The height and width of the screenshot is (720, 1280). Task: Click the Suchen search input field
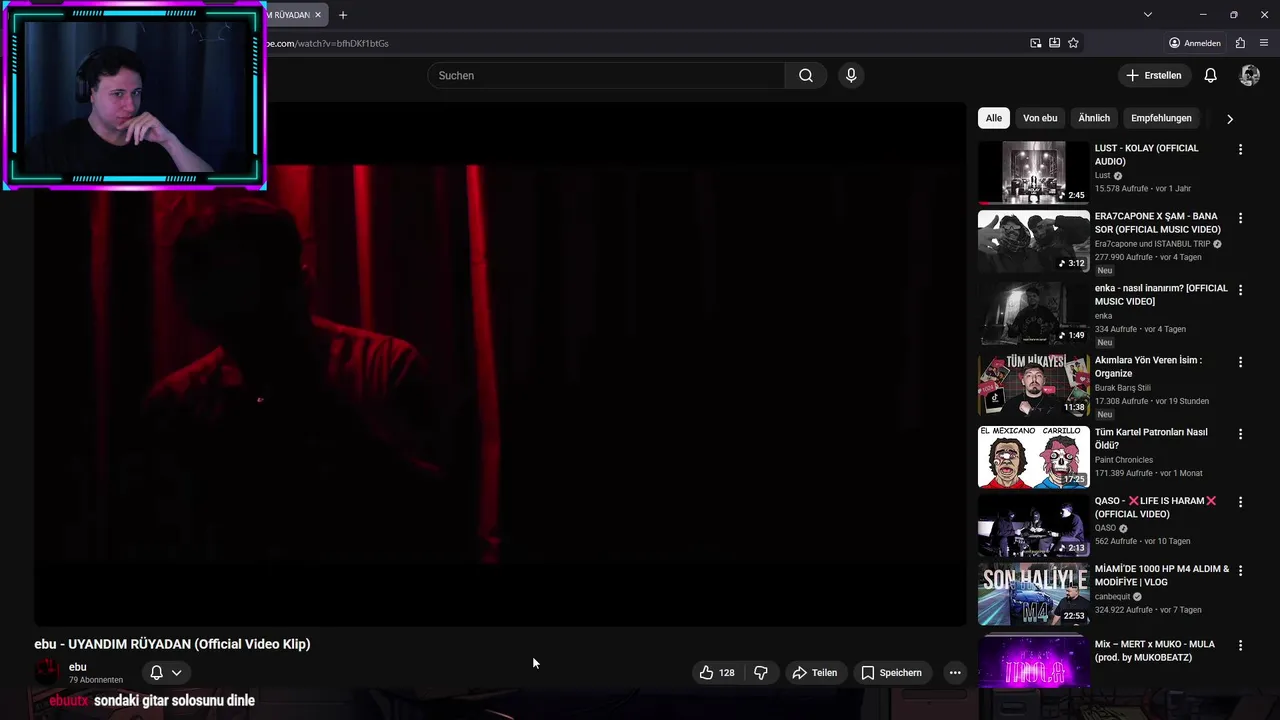click(606, 75)
